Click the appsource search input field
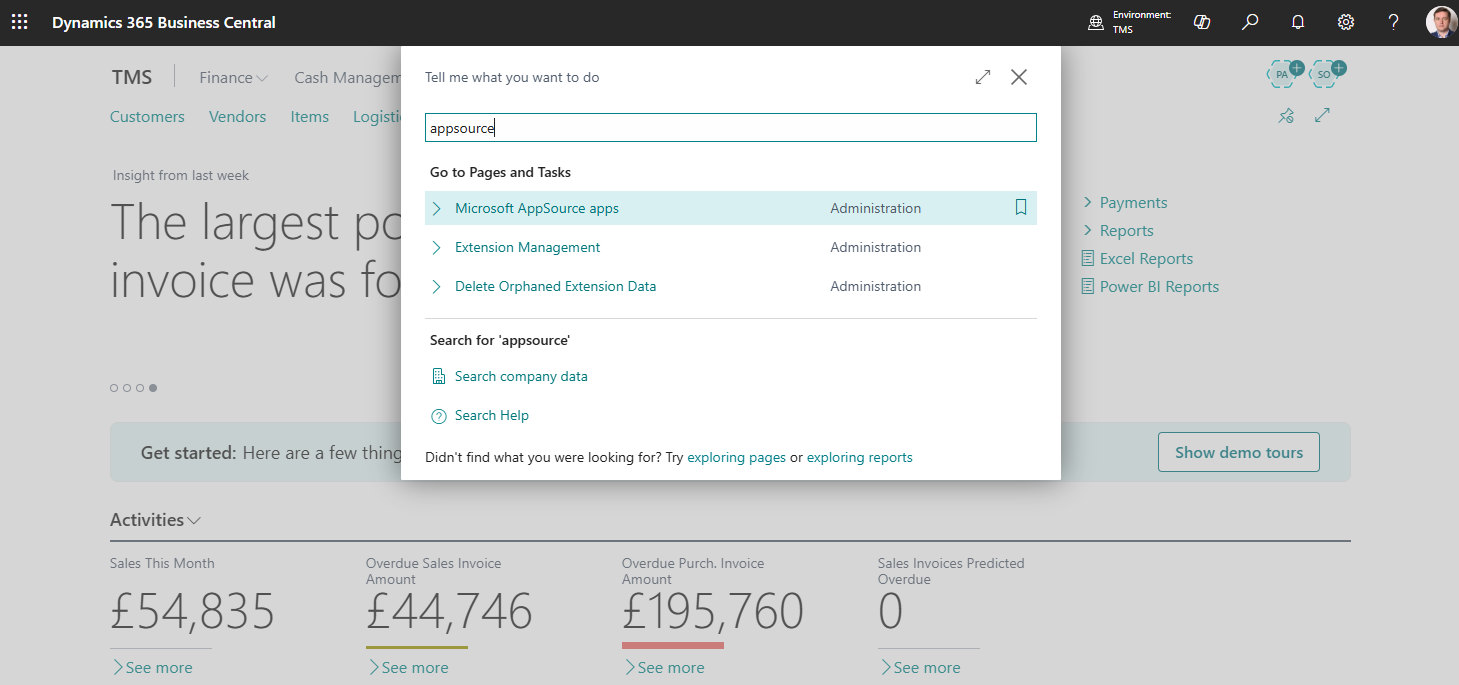 [x=730, y=128]
